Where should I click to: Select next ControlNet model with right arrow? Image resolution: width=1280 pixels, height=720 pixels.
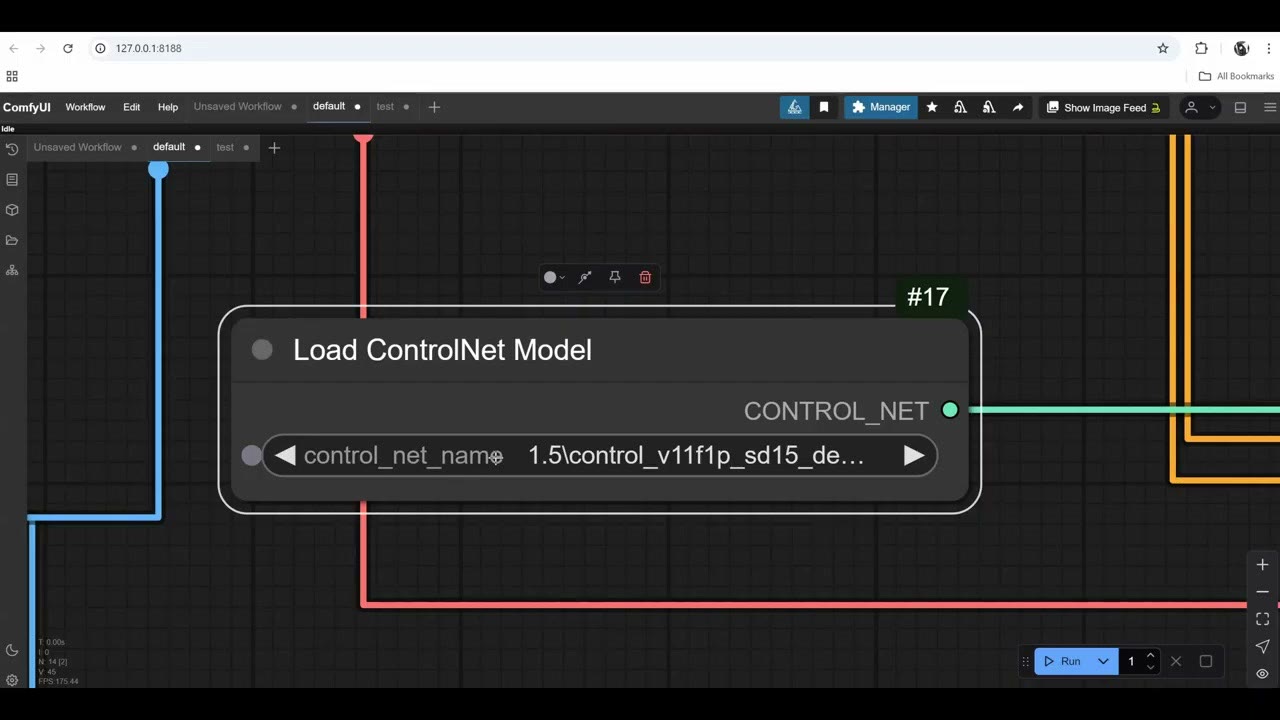click(913, 456)
